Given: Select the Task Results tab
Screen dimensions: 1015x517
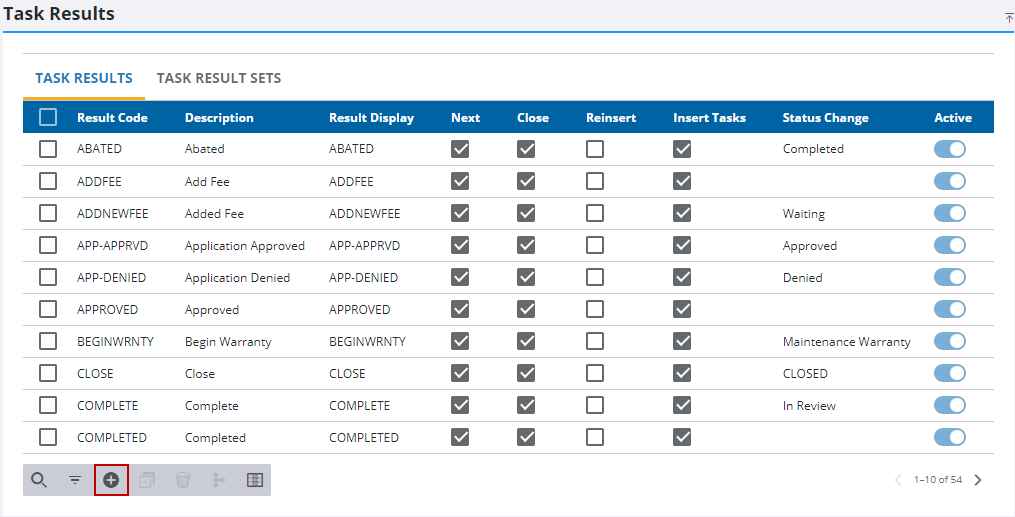Looking at the screenshot, I should (x=84, y=78).
